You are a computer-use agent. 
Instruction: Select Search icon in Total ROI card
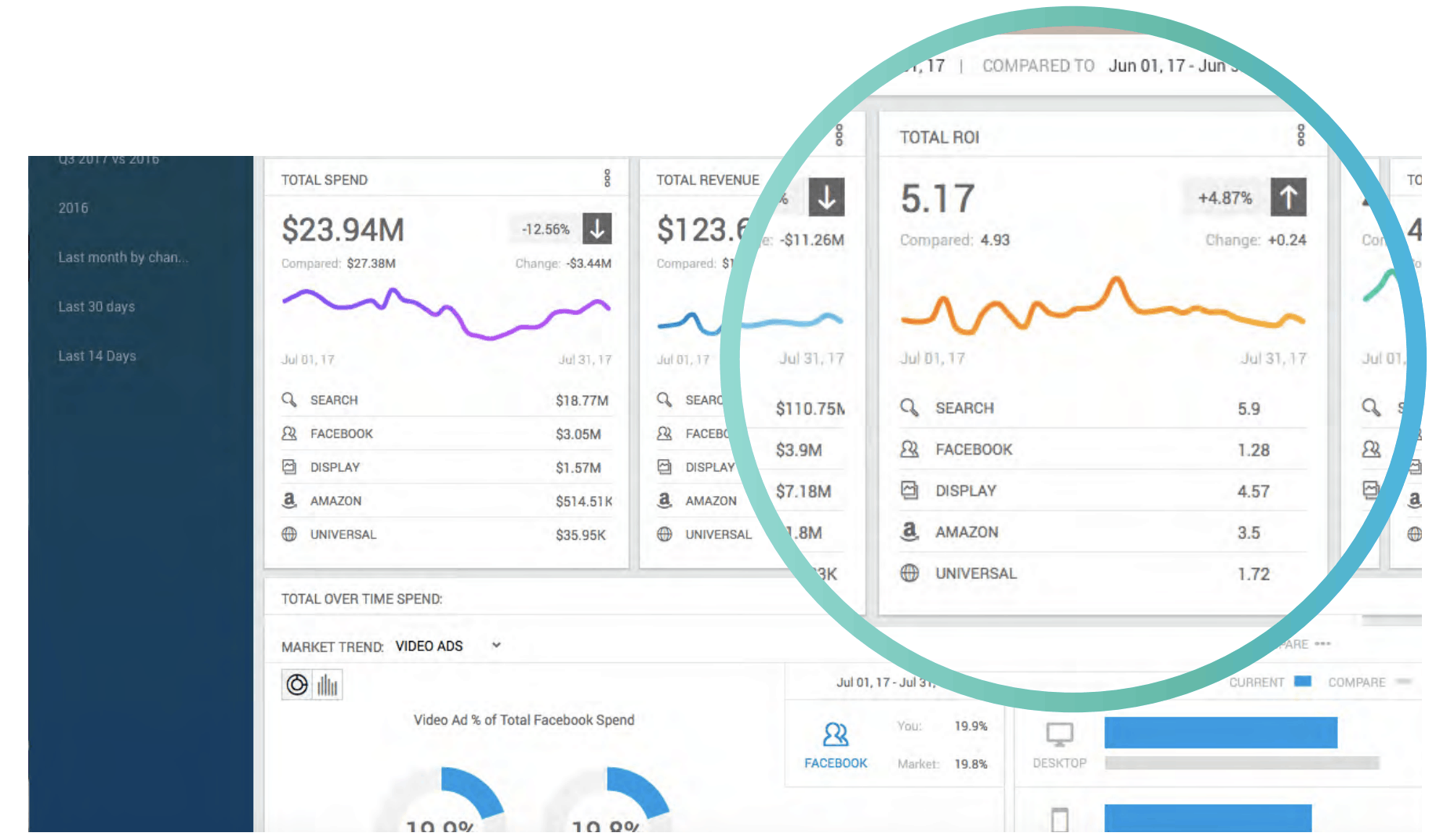[909, 407]
